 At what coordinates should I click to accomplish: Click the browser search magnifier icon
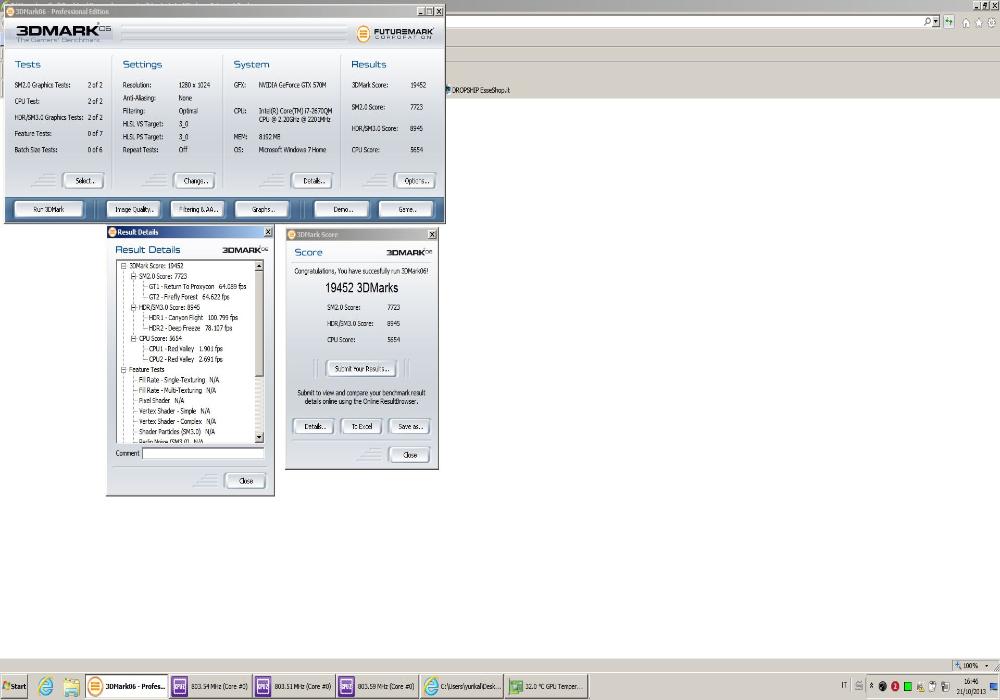tap(927, 22)
